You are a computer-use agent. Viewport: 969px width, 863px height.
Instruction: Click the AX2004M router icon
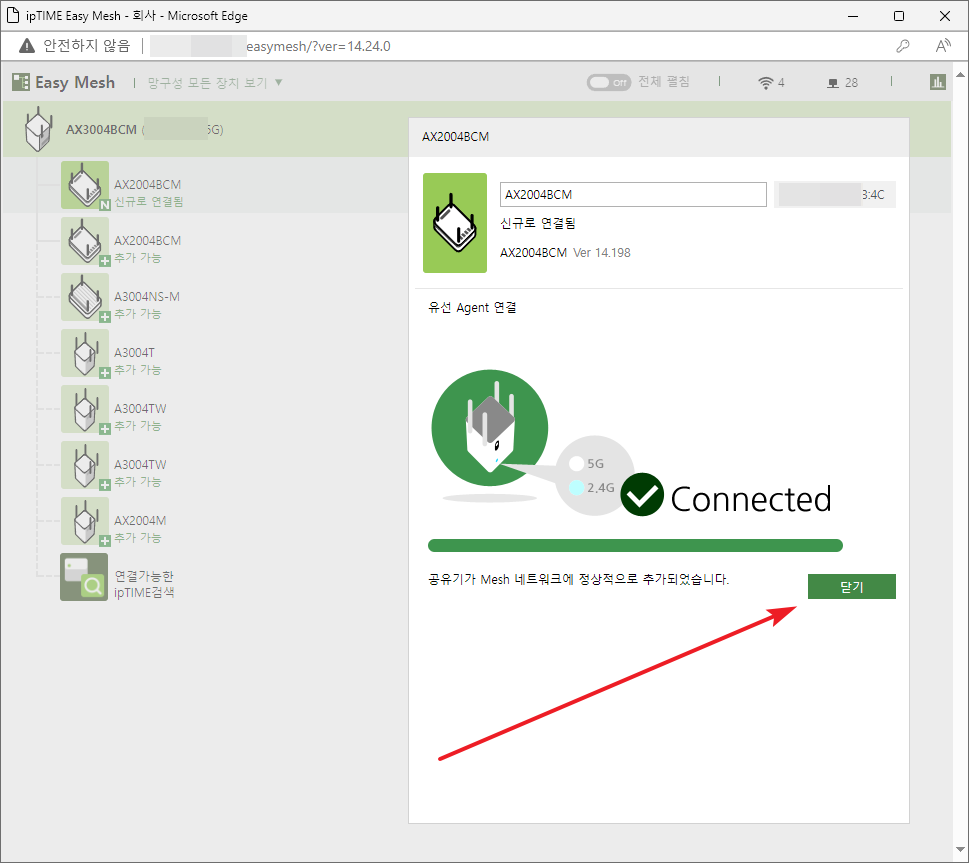(x=85, y=521)
